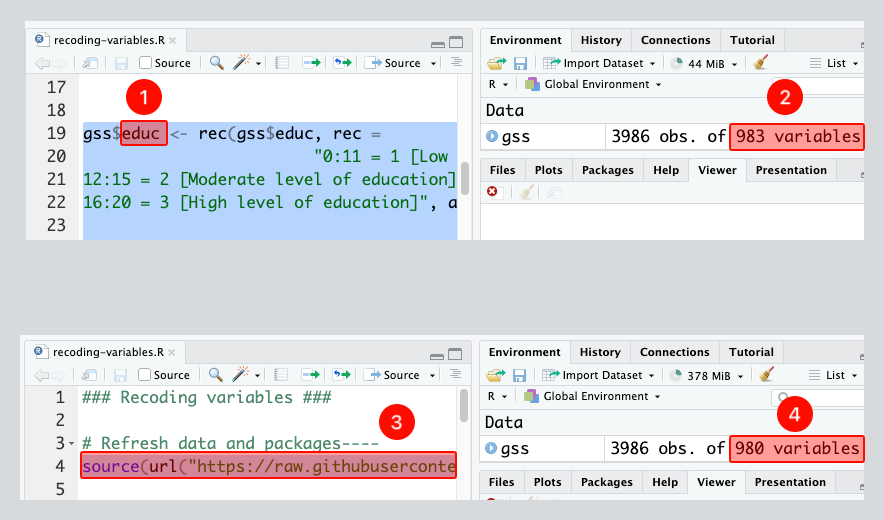This screenshot has height=520, width=884.
Task: Click the code tools wand in lower editor
Action: point(241,374)
